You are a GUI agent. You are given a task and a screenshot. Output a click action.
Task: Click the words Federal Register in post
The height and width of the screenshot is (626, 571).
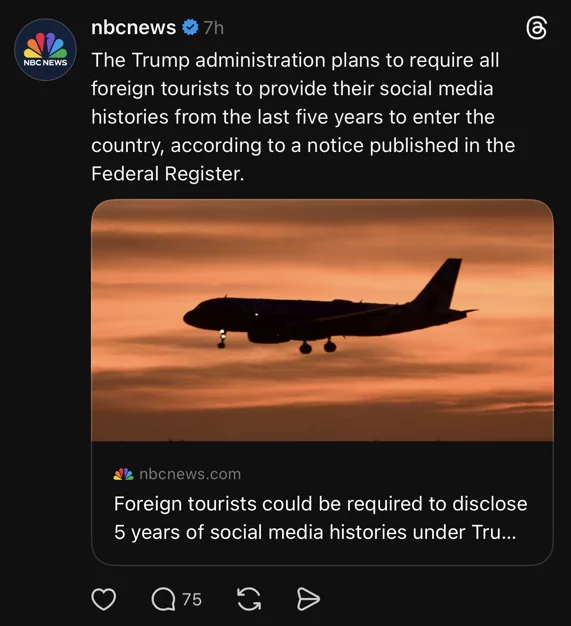(167, 174)
